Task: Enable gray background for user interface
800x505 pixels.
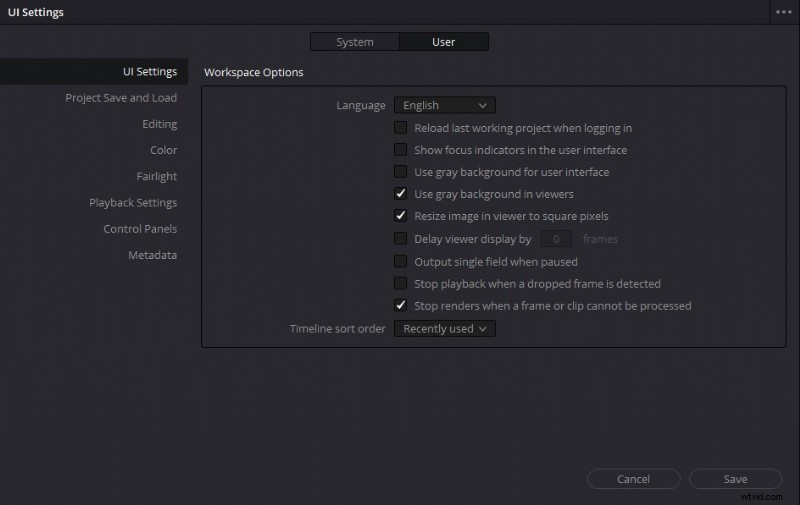Action: click(x=401, y=171)
